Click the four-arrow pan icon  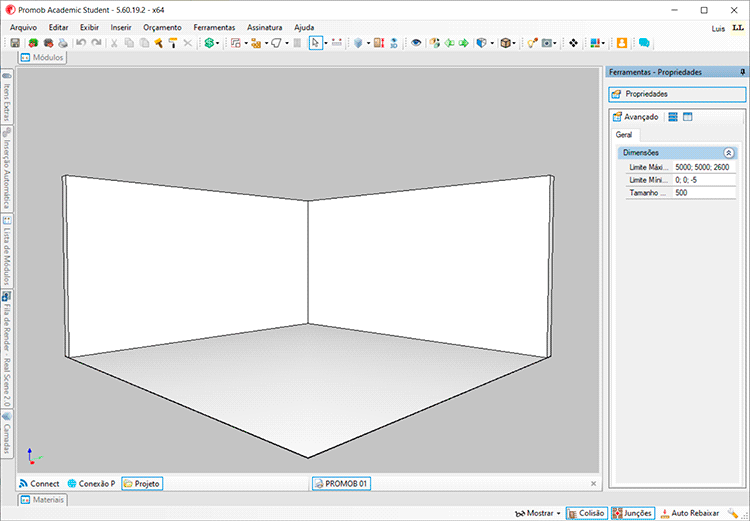click(x=573, y=43)
